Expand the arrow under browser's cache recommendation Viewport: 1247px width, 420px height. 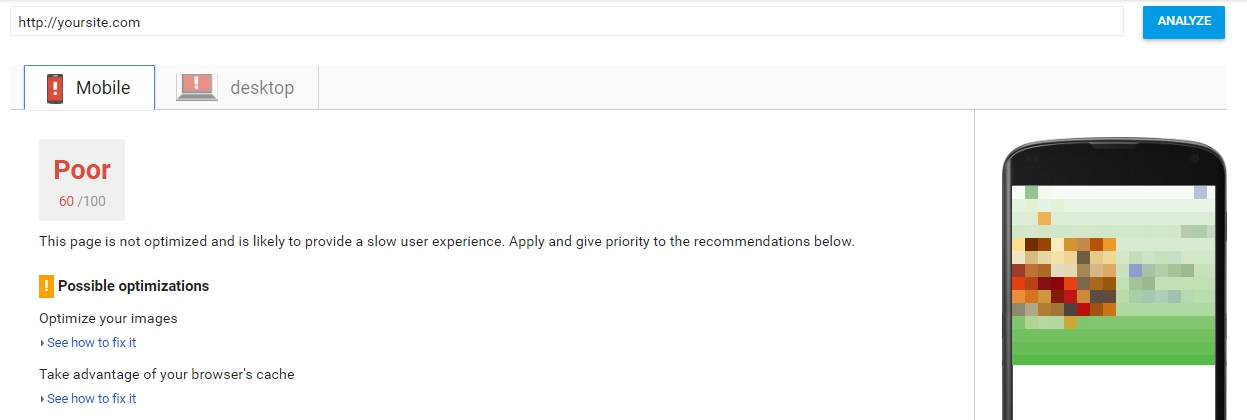click(x=42, y=399)
